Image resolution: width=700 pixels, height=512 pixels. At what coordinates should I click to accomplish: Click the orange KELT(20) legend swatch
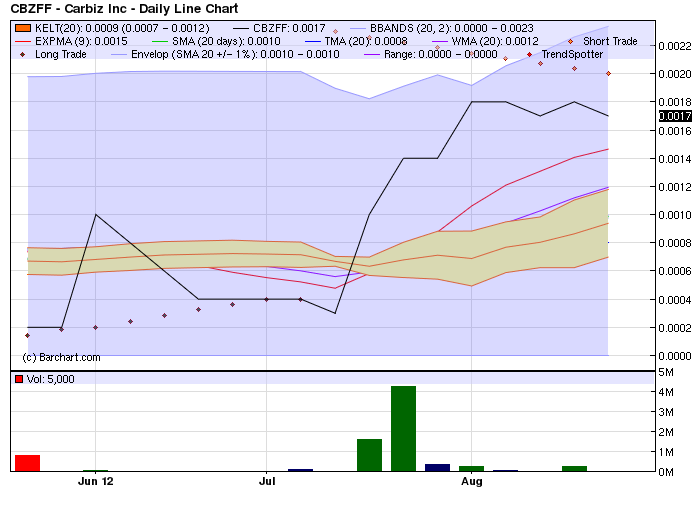point(23,28)
